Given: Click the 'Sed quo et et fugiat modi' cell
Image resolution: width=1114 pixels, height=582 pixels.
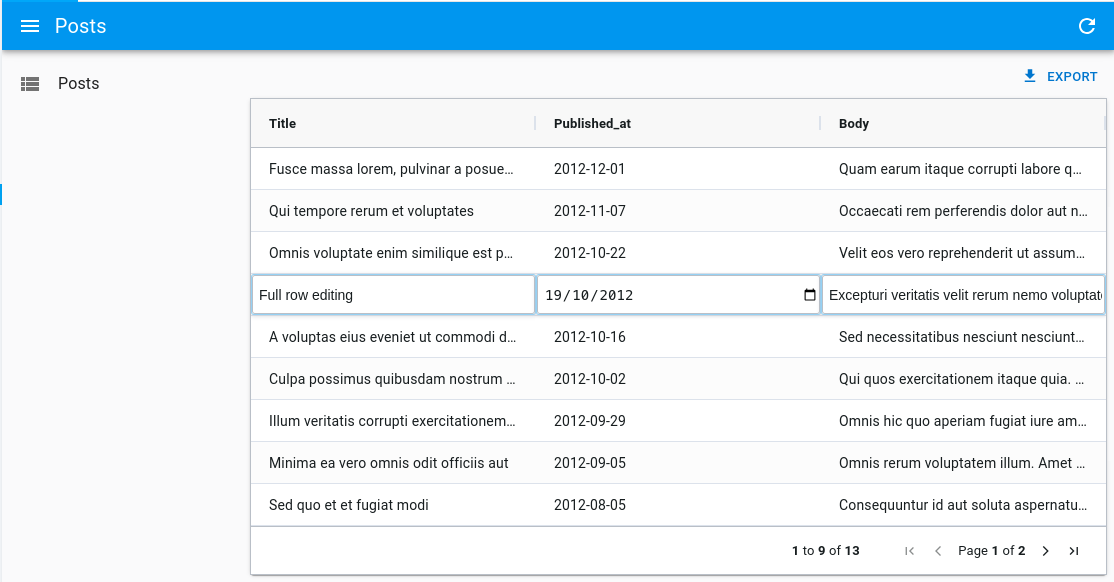Looking at the screenshot, I should pos(349,505).
